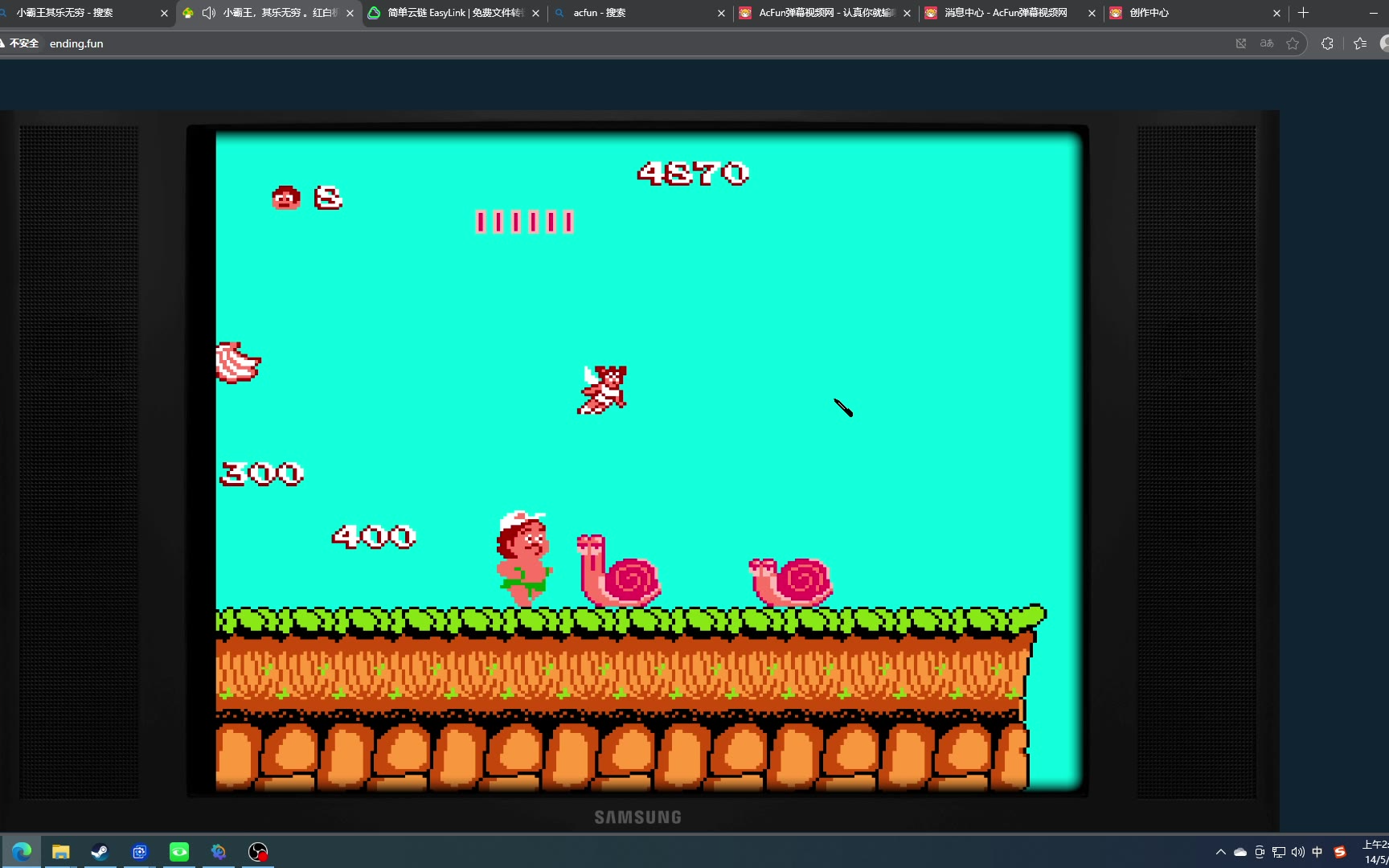Image resolution: width=1389 pixels, height=868 pixels.
Task: Click the Master Higgins player character
Action: [524, 558]
